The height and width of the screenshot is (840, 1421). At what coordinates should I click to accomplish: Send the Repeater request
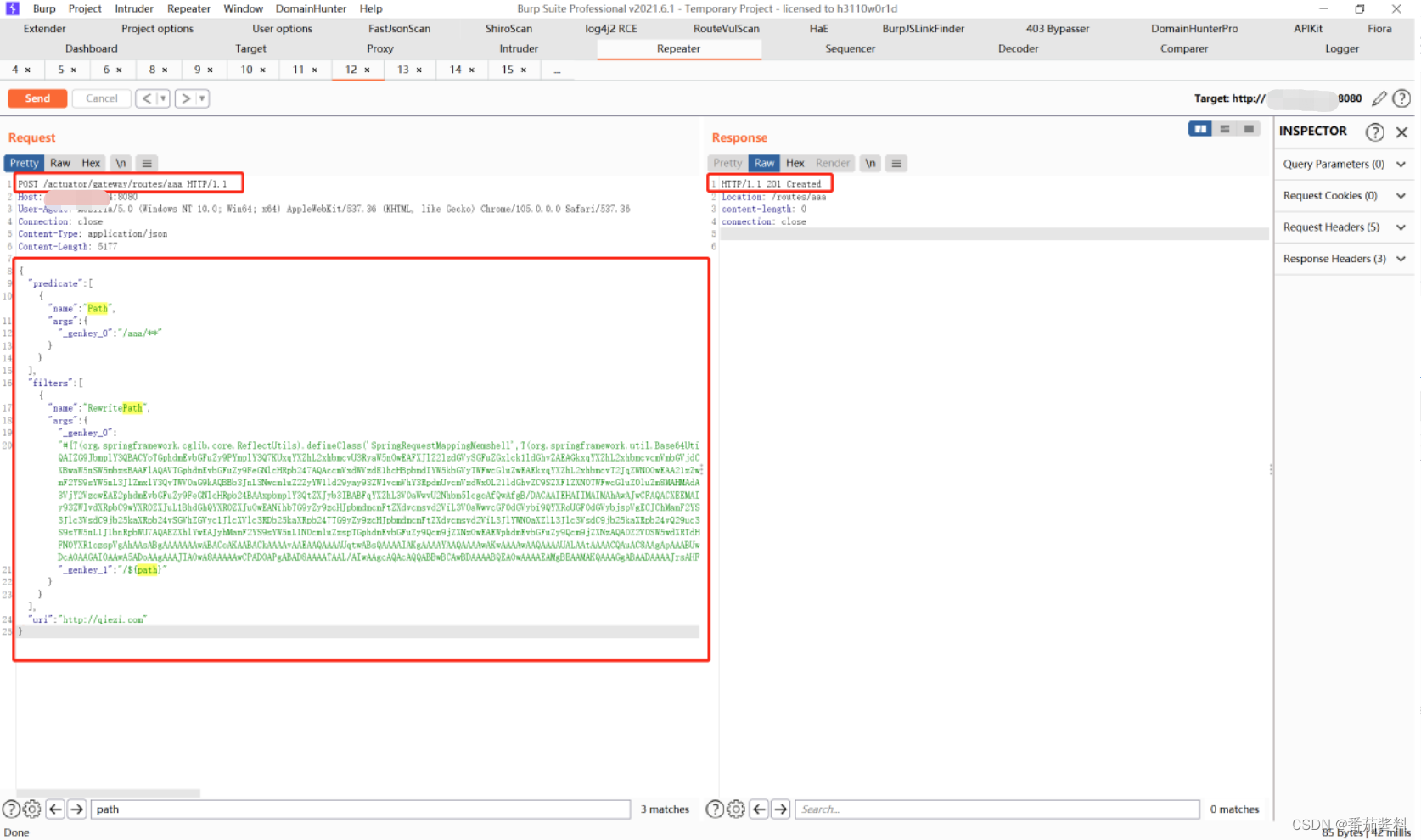(37, 98)
